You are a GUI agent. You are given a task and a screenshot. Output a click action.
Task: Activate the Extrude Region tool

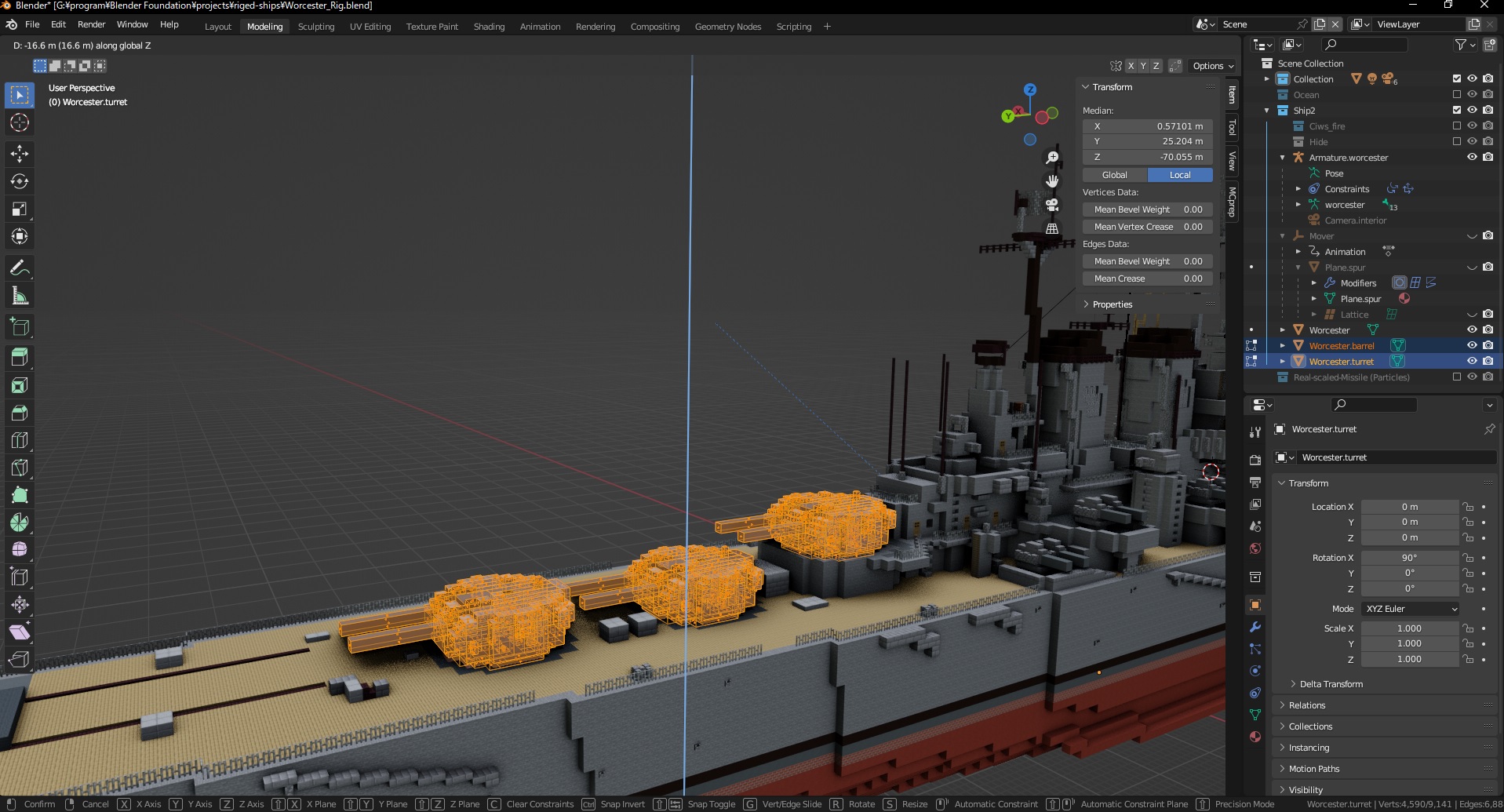(20, 358)
